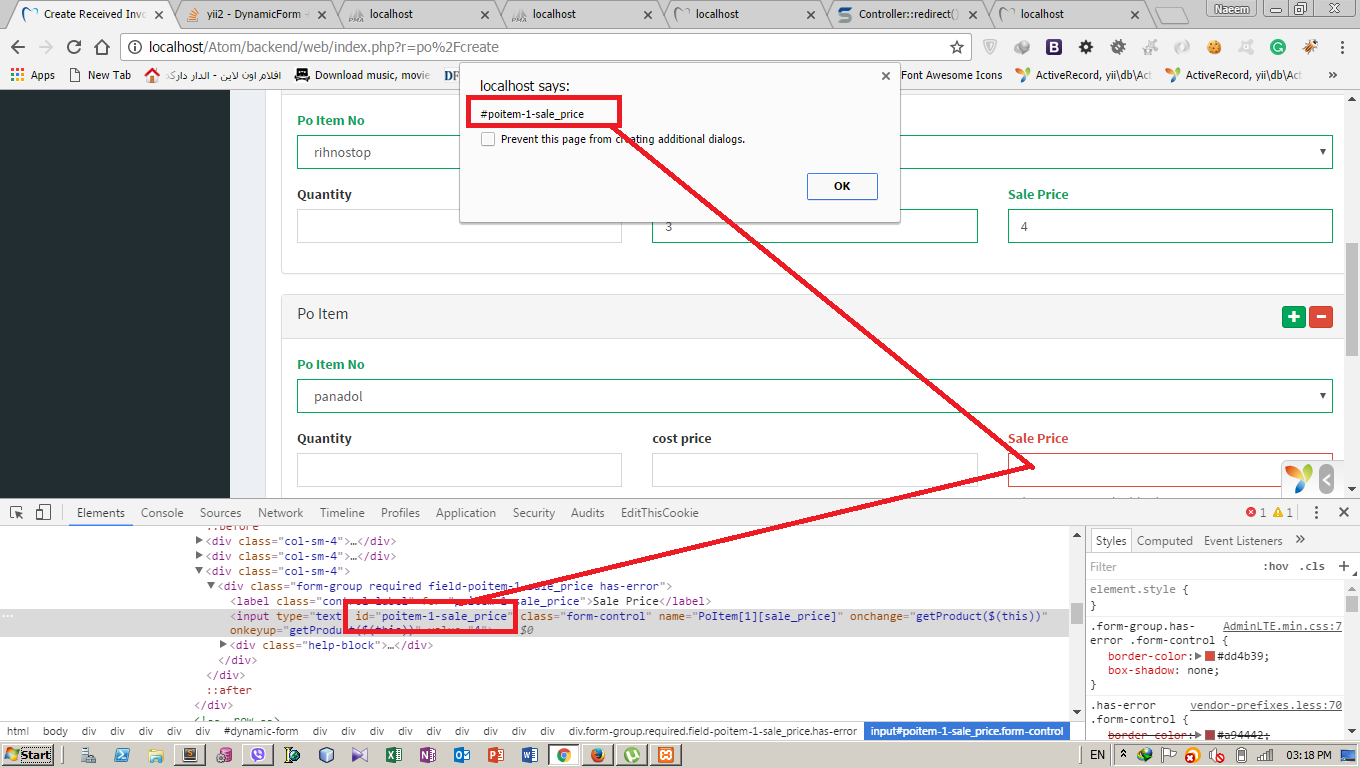
Task: Reload the current page
Action: click(73, 47)
